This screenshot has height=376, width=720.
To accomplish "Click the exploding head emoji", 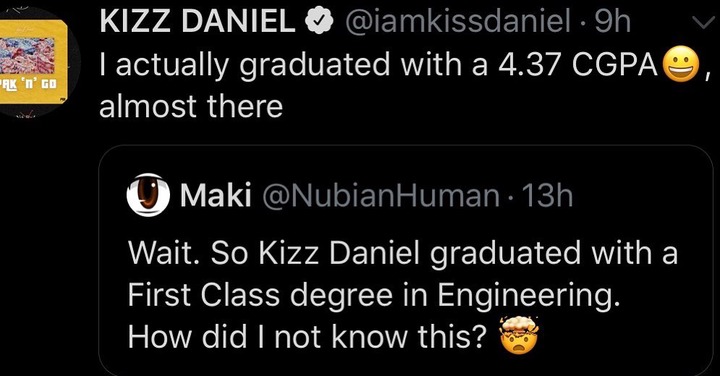I will click(x=519, y=335).
